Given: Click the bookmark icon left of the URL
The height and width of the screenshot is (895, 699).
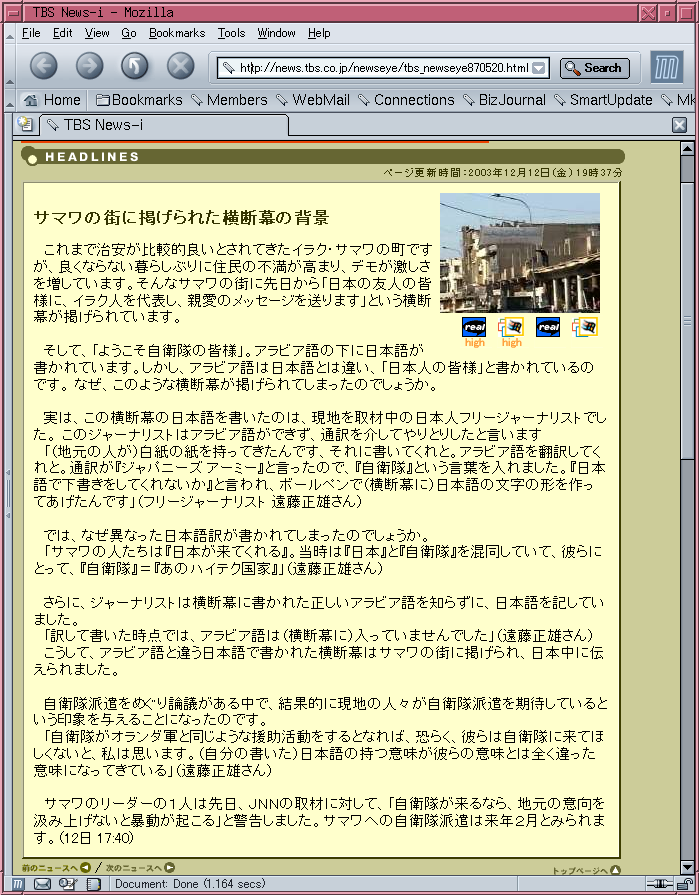Looking at the screenshot, I should (x=228, y=68).
